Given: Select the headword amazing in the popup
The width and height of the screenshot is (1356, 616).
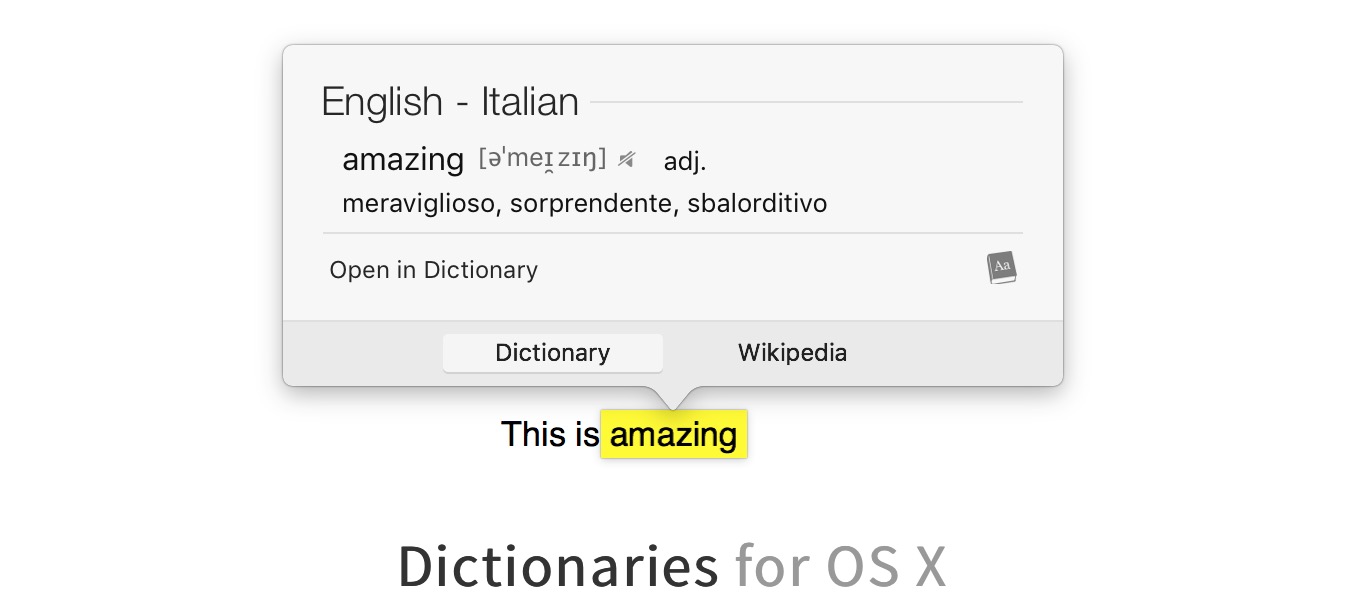Looking at the screenshot, I should pos(403,159).
